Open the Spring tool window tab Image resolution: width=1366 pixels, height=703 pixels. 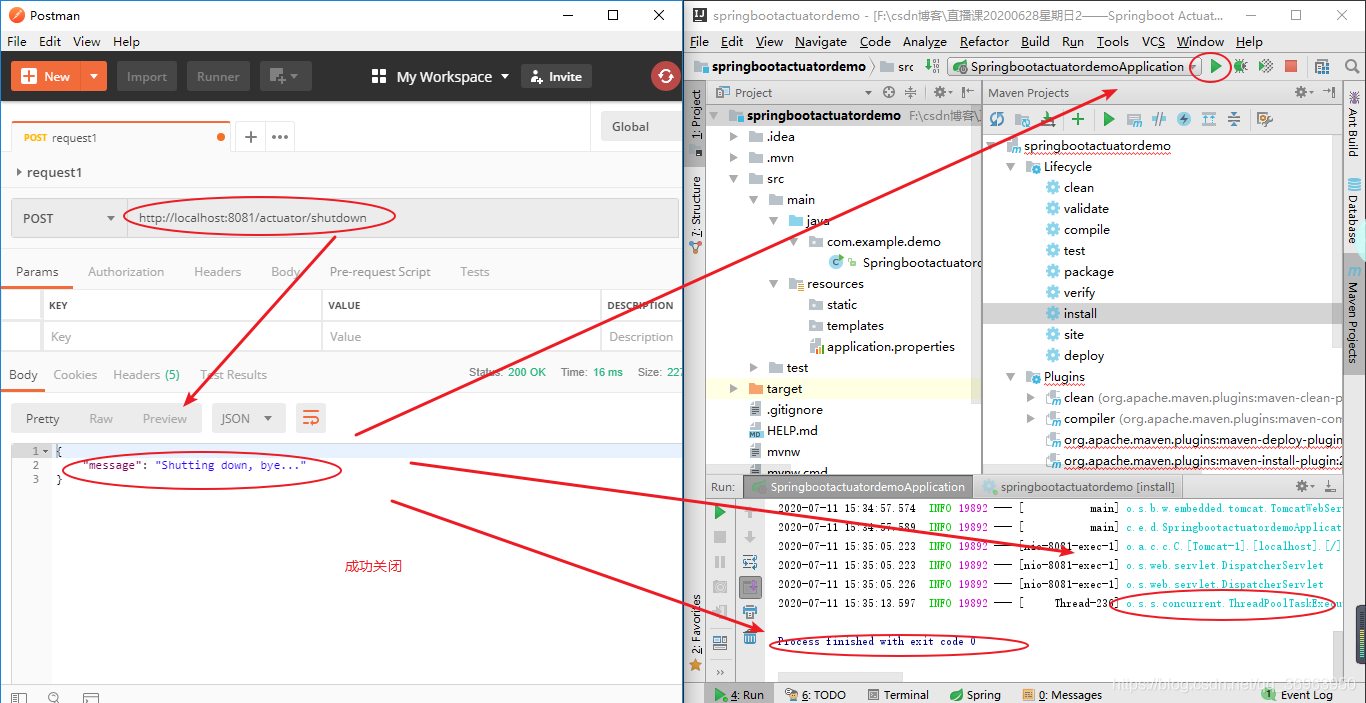click(x=974, y=694)
